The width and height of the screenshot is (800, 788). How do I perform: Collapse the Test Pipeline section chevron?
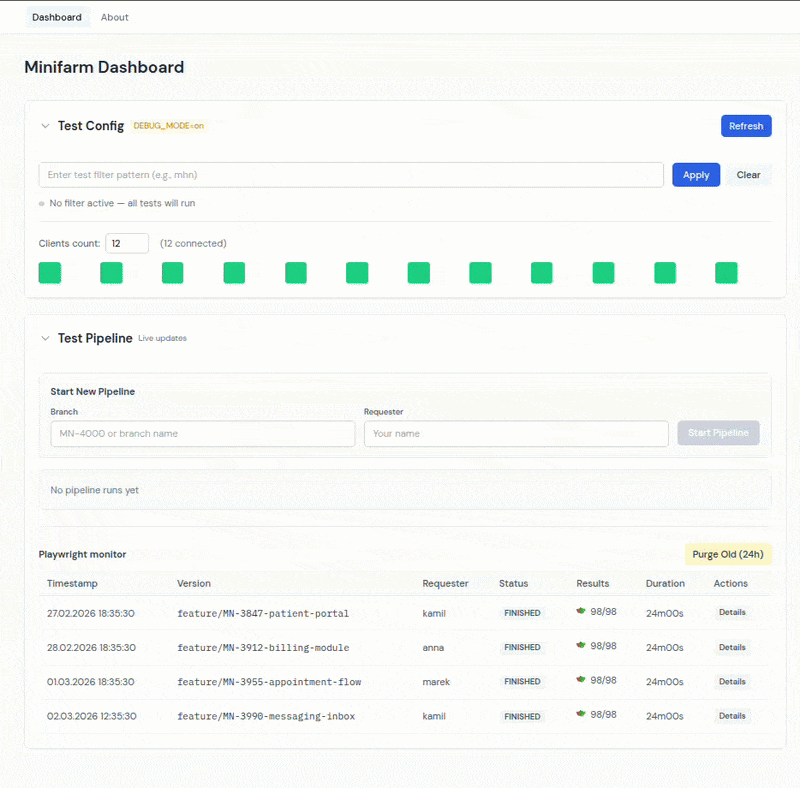pos(45,338)
